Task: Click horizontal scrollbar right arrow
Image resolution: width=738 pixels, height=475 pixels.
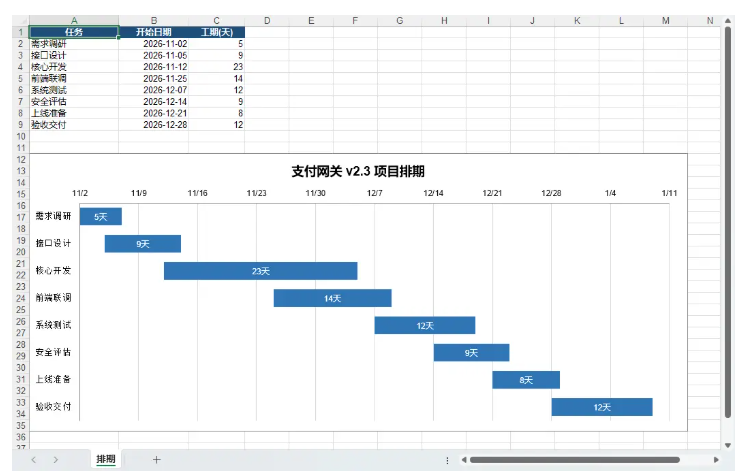Action: 716,460
